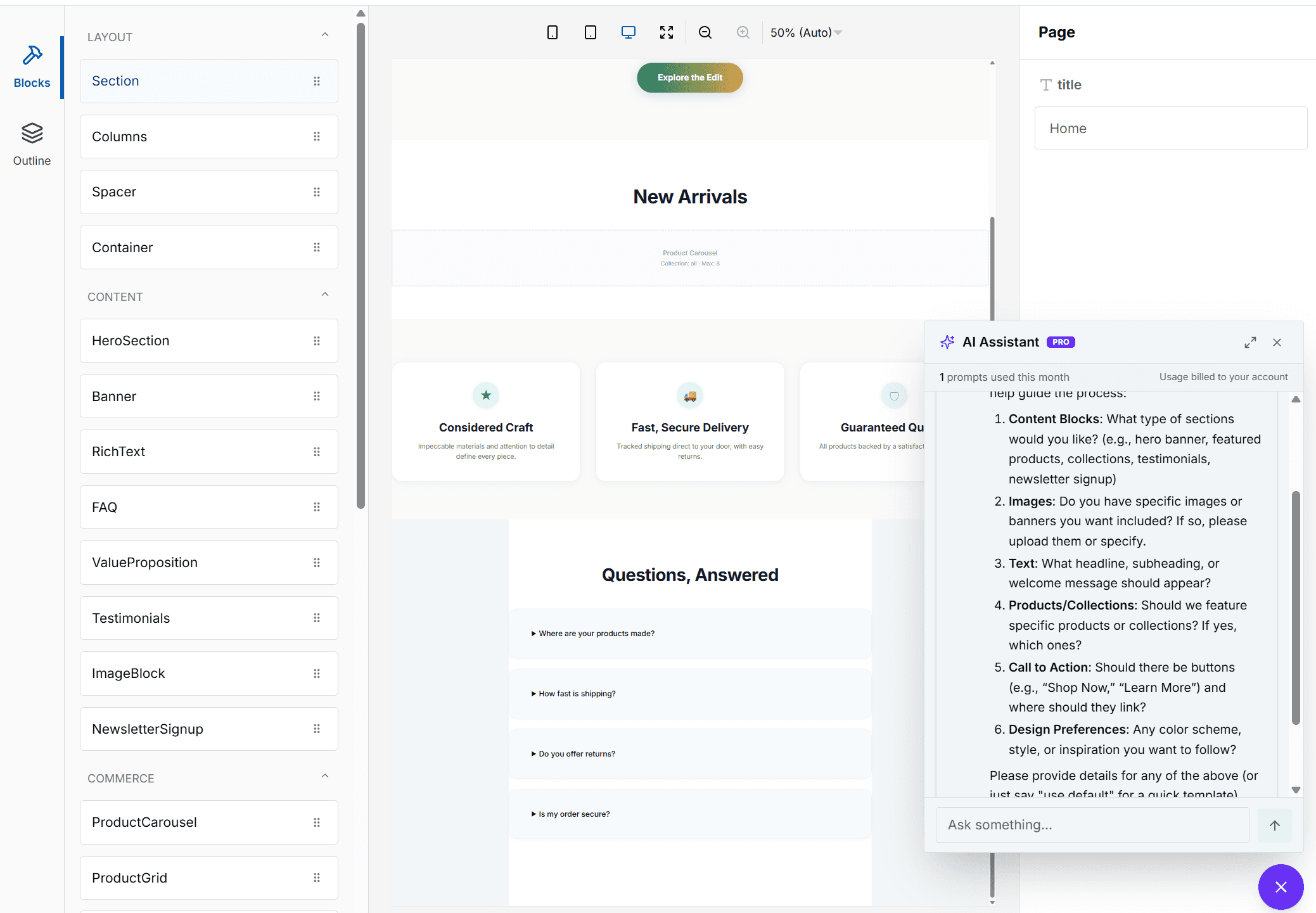
Task: Collapse the COMMERCE group
Action: click(325, 776)
